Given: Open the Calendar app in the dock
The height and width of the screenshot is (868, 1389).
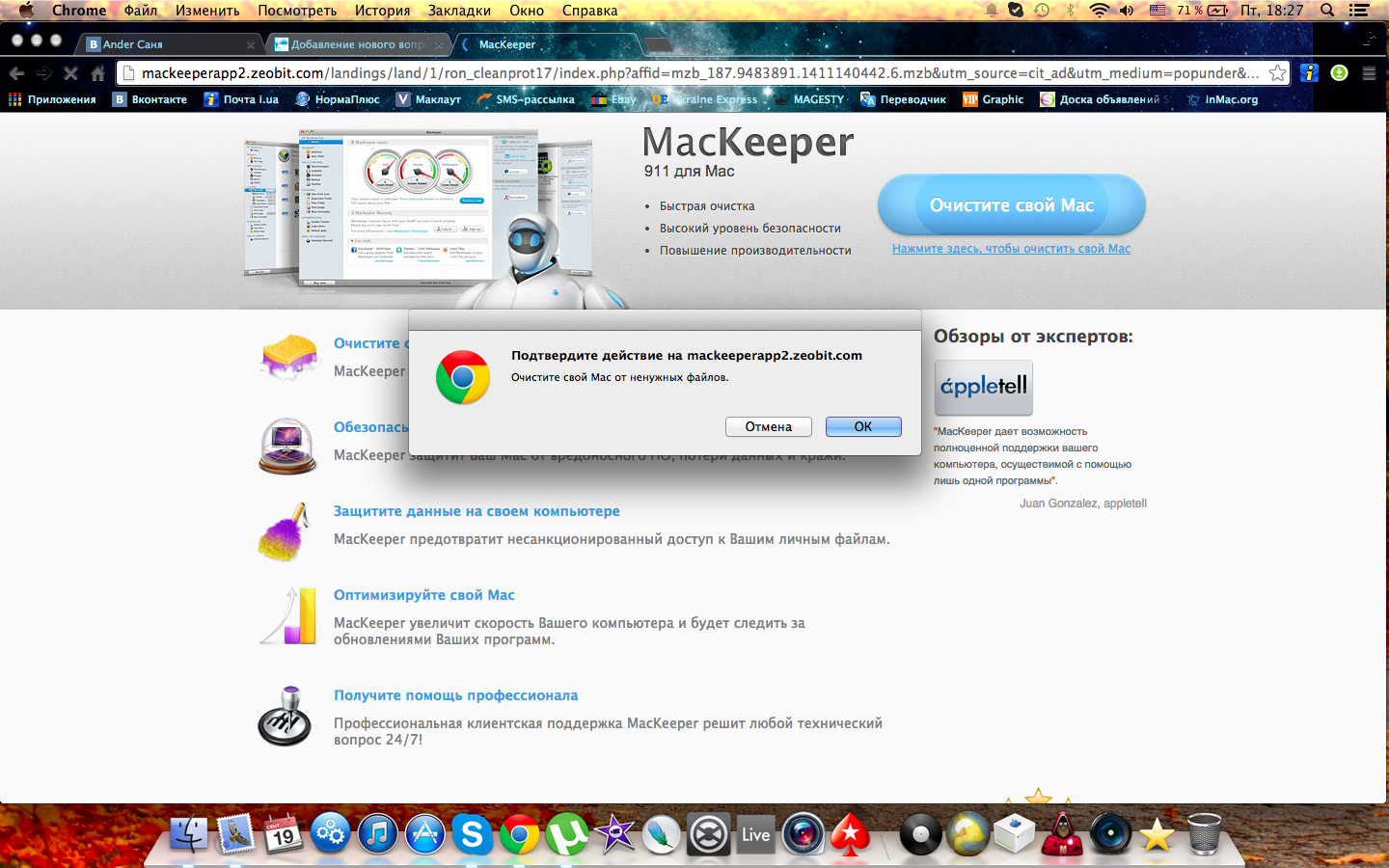Looking at the screenshot, I should pos(284,833).
